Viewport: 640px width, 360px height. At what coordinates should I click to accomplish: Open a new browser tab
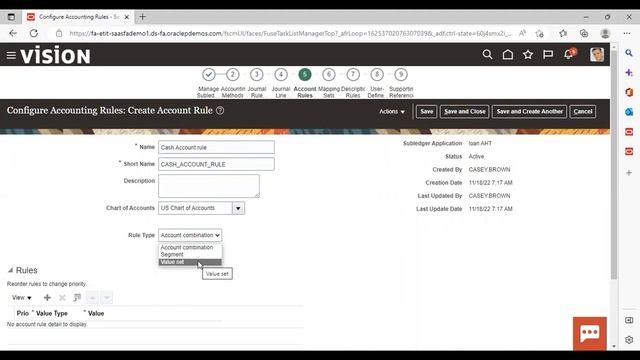(142, 17)
